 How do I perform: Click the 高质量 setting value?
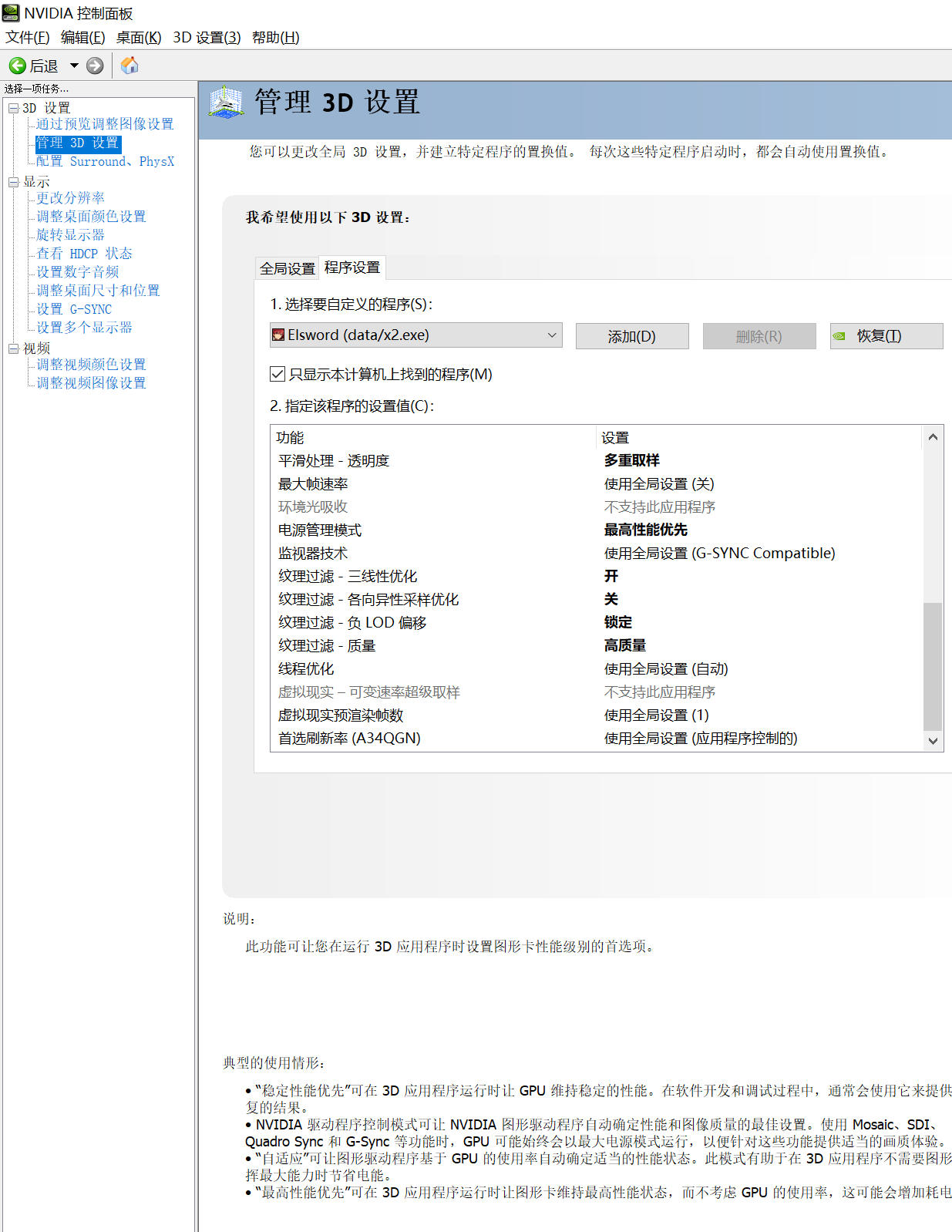click(x=625, y=646)
